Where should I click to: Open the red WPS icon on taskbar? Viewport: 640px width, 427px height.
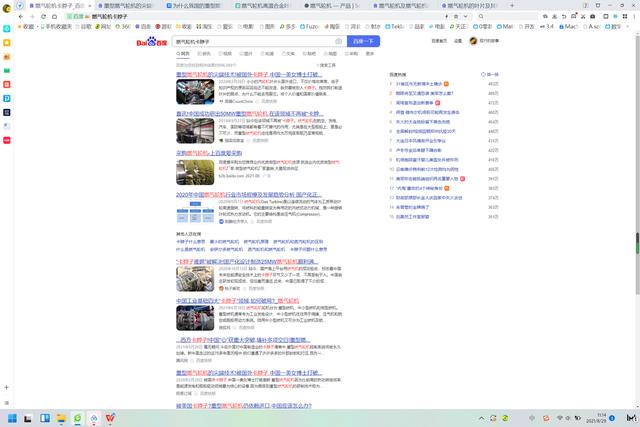pos(110,418)
